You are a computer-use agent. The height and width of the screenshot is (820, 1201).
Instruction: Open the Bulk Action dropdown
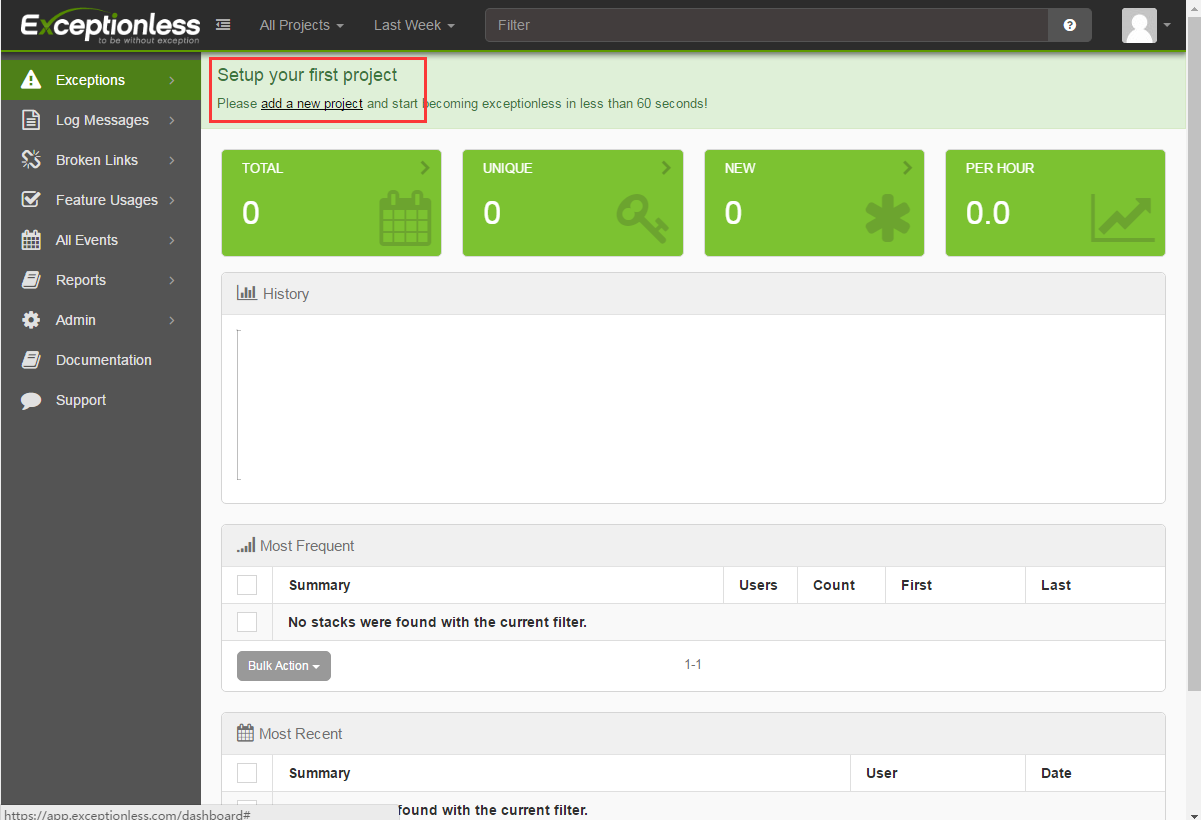[284, 666]
